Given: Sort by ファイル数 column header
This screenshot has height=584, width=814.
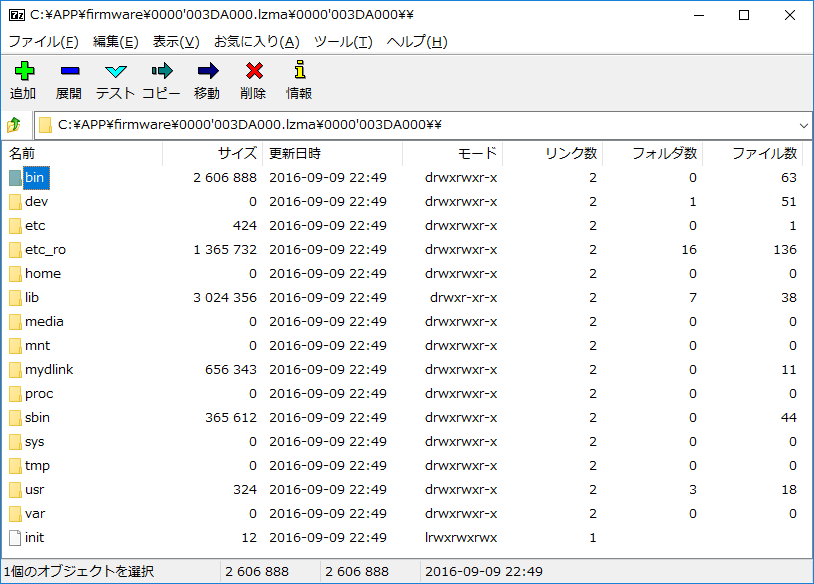Looking at the screenshot, I should (x=753, y=153).
